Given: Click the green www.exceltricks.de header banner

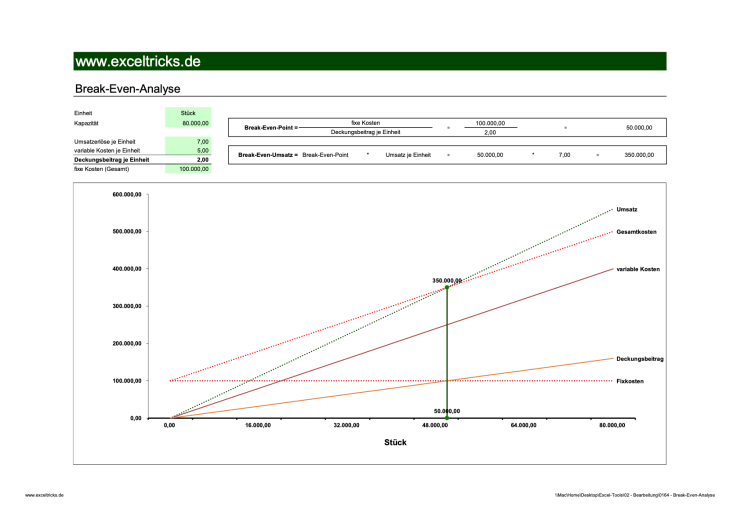Looking at the screenshot, I should (x=370, y=61).
